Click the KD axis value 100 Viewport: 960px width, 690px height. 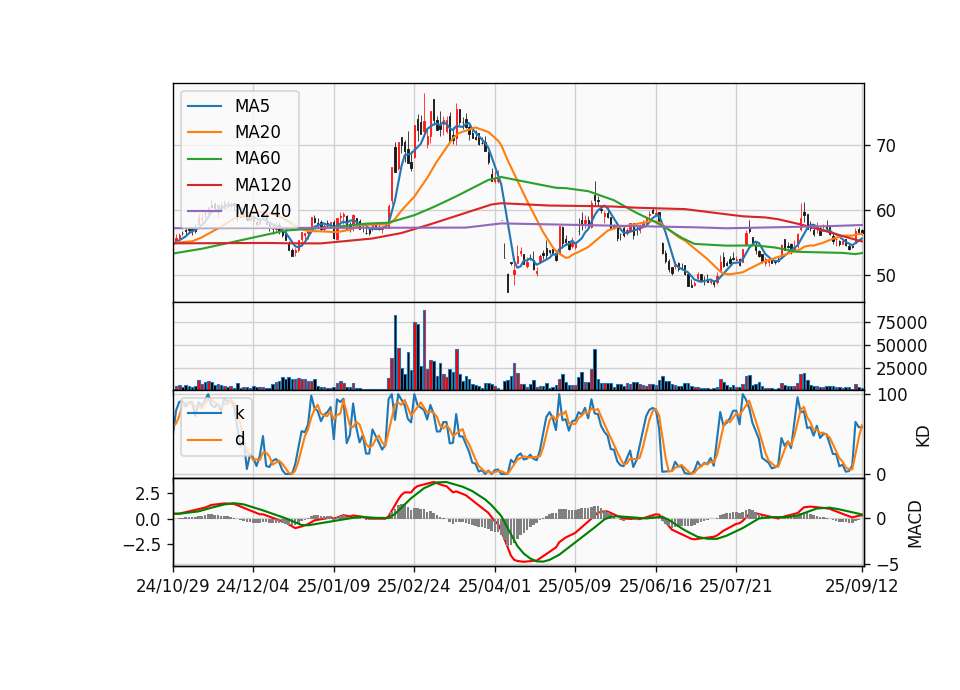coord(892,395)
